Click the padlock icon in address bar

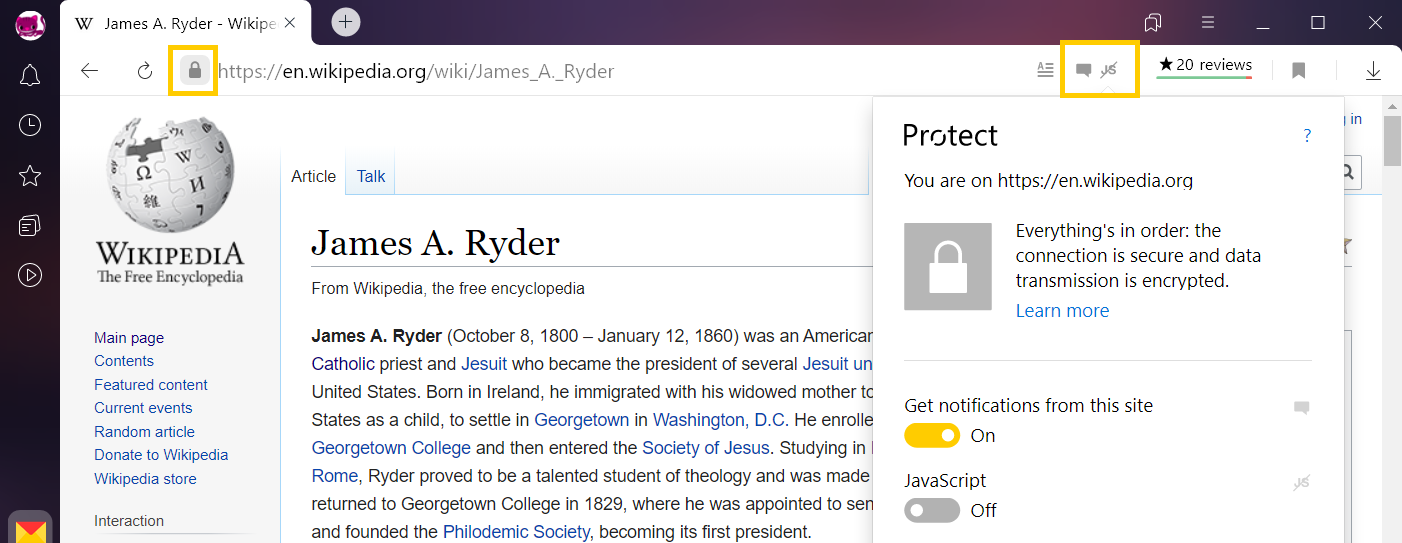(194, 71)
